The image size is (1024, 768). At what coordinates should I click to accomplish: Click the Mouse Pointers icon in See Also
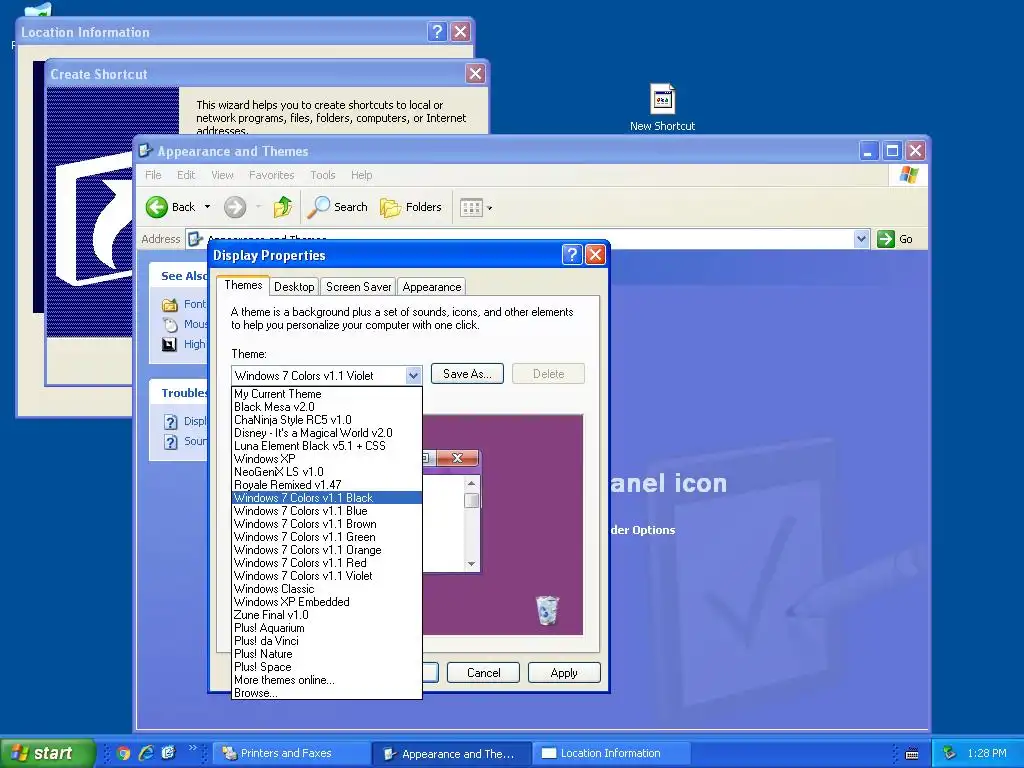tap(170, 324)
